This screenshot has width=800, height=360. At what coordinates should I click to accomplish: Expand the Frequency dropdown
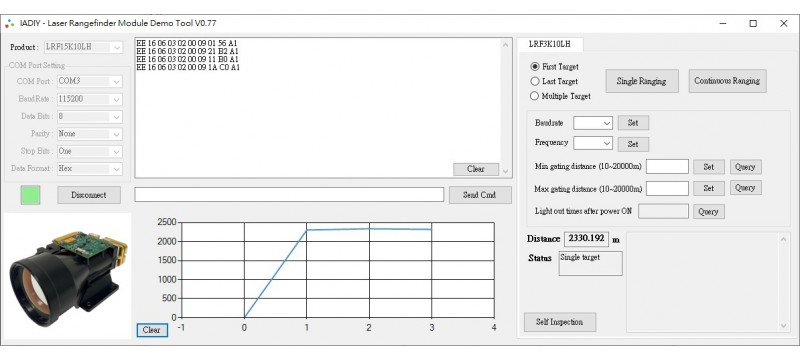pyautogui.click(x=592, y=143)
